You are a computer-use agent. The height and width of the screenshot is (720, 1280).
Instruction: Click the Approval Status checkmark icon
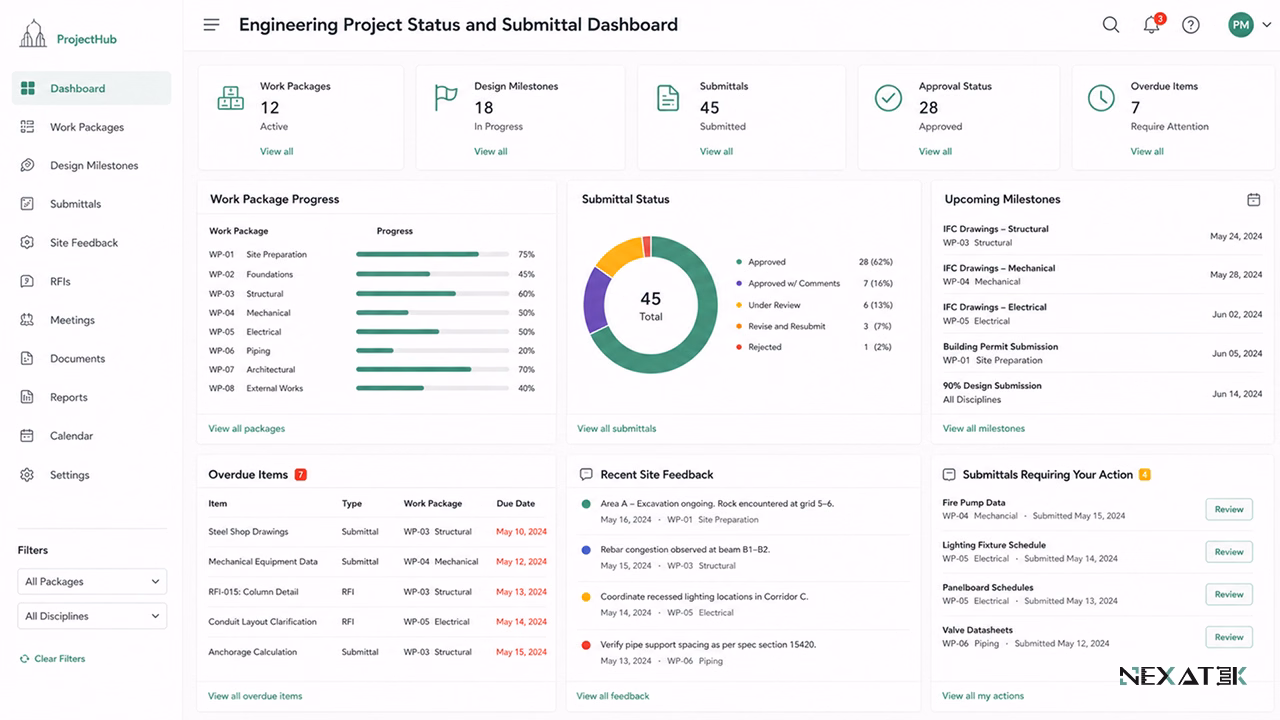pos(888,98)
